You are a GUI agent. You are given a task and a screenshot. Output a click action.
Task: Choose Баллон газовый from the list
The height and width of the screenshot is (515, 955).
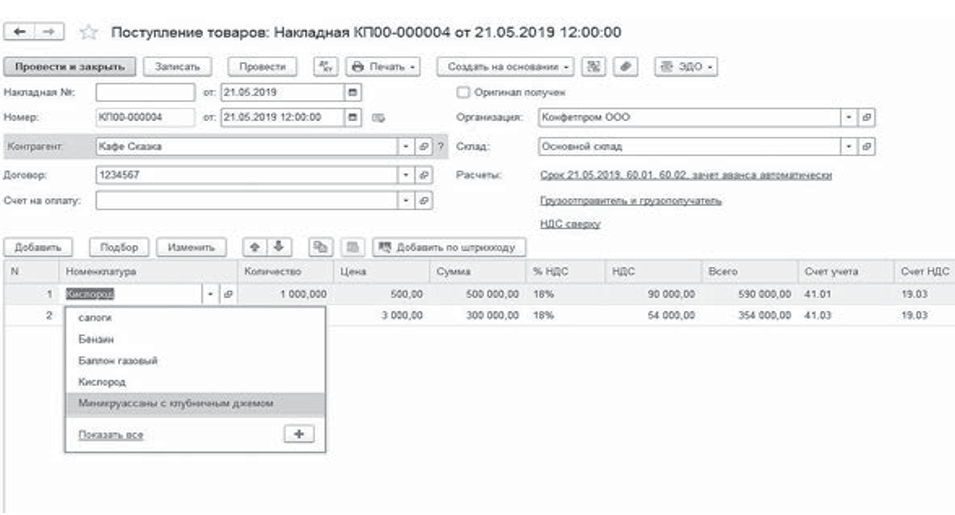(117, 360)
